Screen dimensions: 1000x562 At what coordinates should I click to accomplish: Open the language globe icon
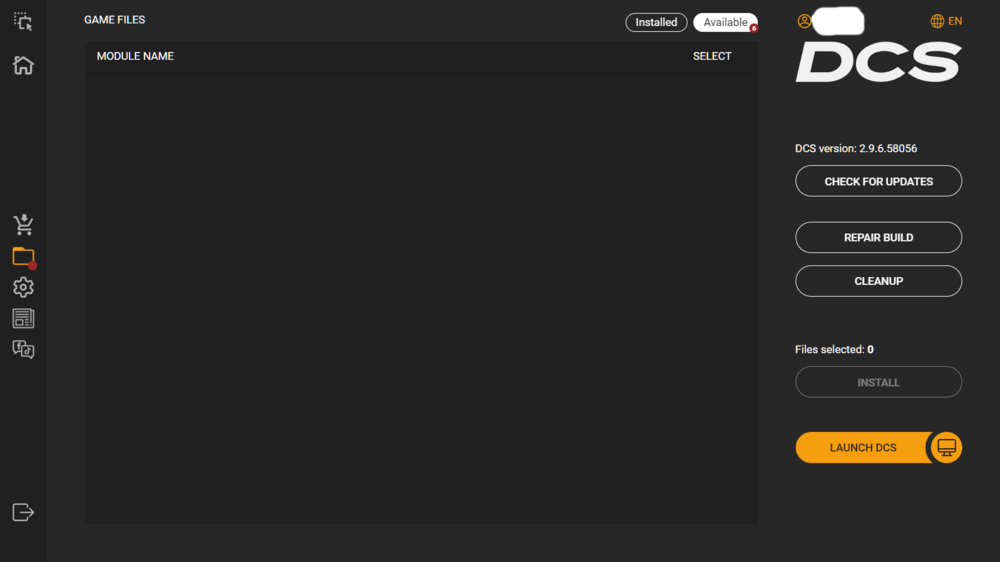click(x=937, y=21)
